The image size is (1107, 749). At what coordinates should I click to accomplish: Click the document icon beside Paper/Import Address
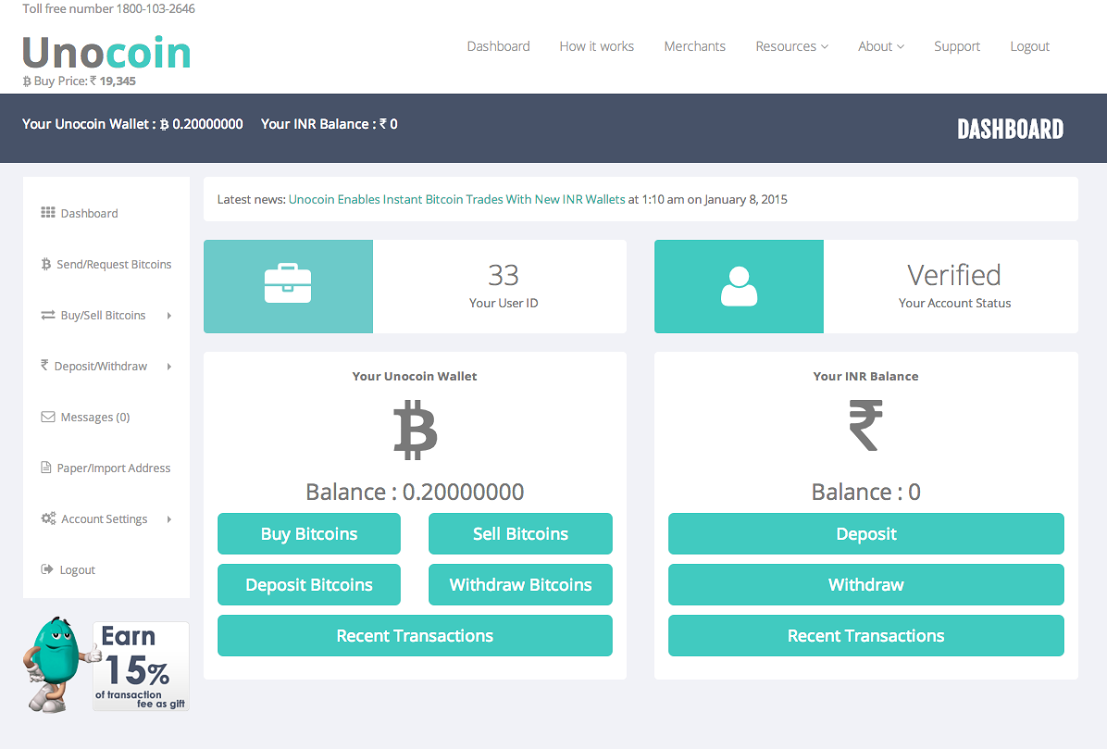(x=46, y=467)
